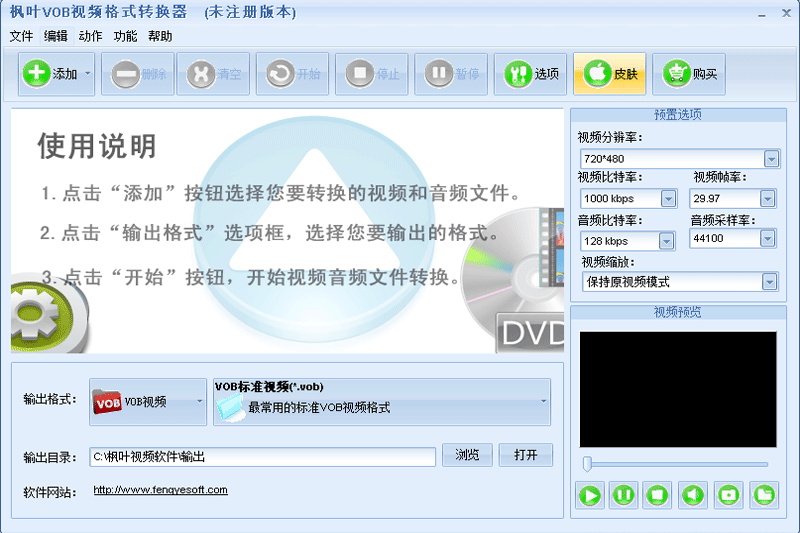
Task: Open the 视频比特率 1000 kbps dropdown
Action: pos(666,199)
